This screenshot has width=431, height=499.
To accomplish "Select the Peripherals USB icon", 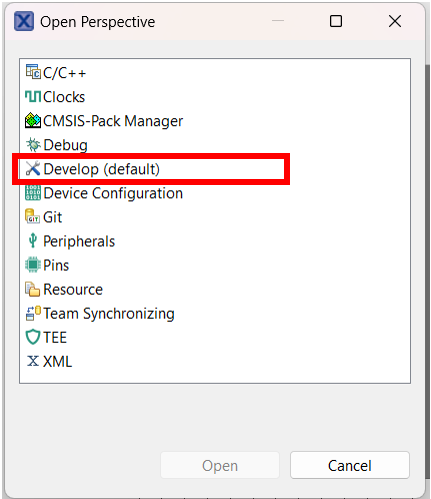I will point(33,241).
